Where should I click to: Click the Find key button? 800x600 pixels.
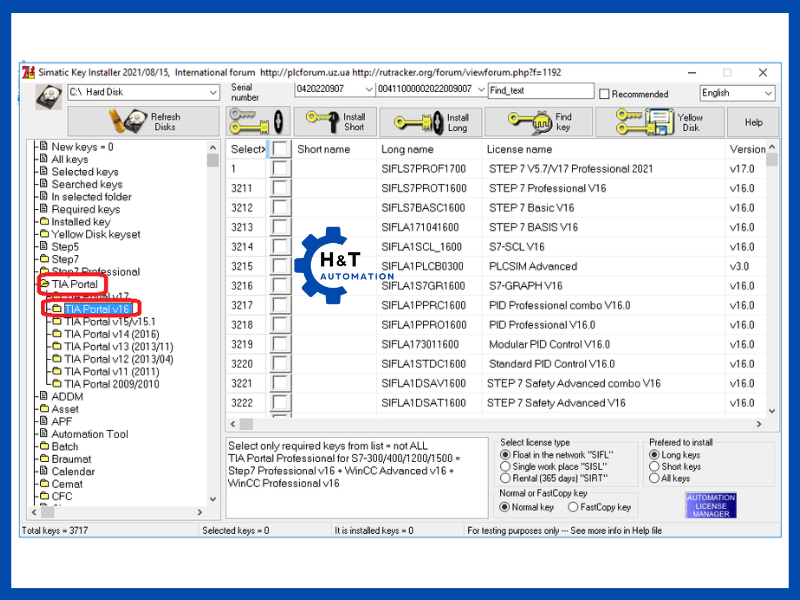click(540, 122)
